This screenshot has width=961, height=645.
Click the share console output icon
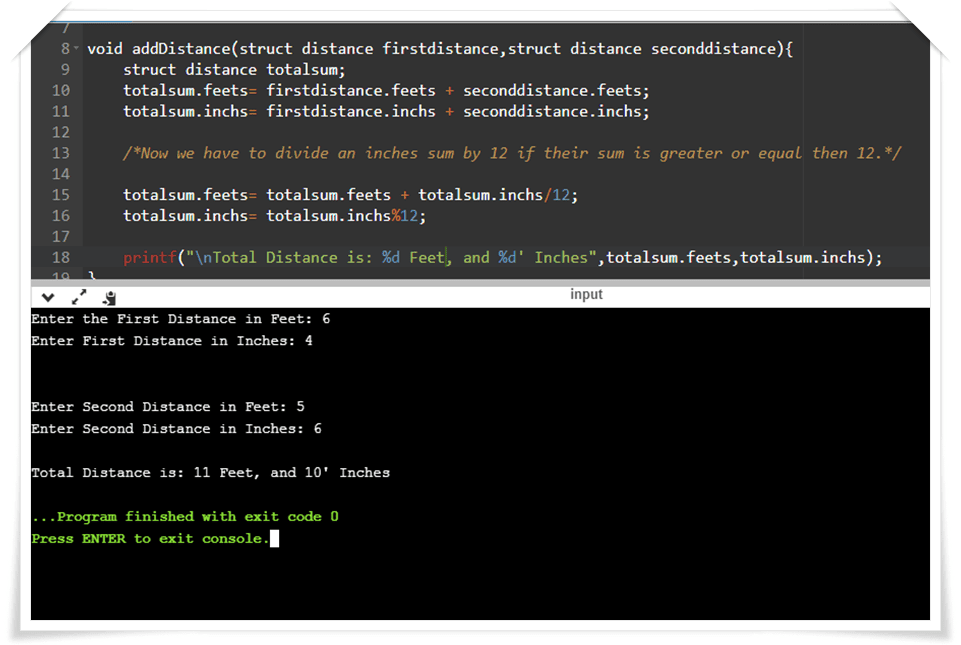109,297
